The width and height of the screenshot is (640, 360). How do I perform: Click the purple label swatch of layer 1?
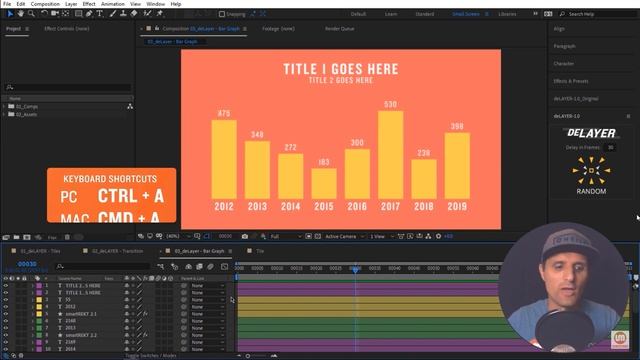click(39, 286)
